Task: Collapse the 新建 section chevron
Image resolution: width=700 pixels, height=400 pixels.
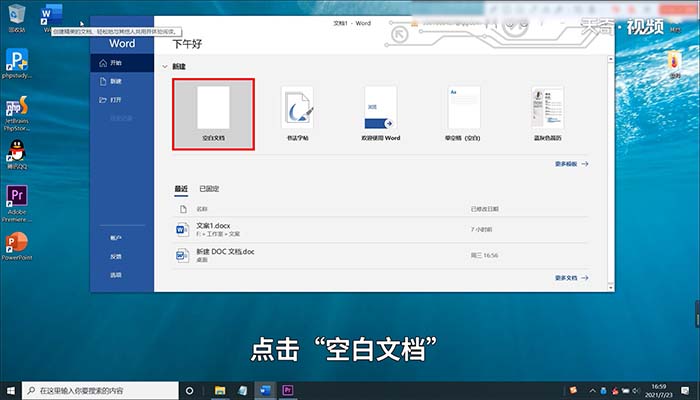Action: pos(165,67)
